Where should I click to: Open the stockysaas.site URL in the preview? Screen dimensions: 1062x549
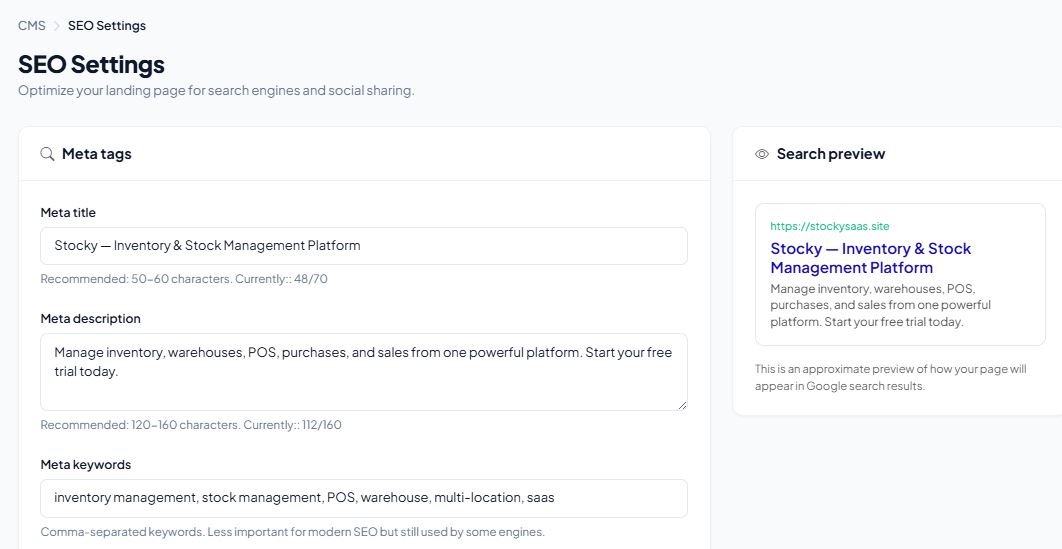830,226
